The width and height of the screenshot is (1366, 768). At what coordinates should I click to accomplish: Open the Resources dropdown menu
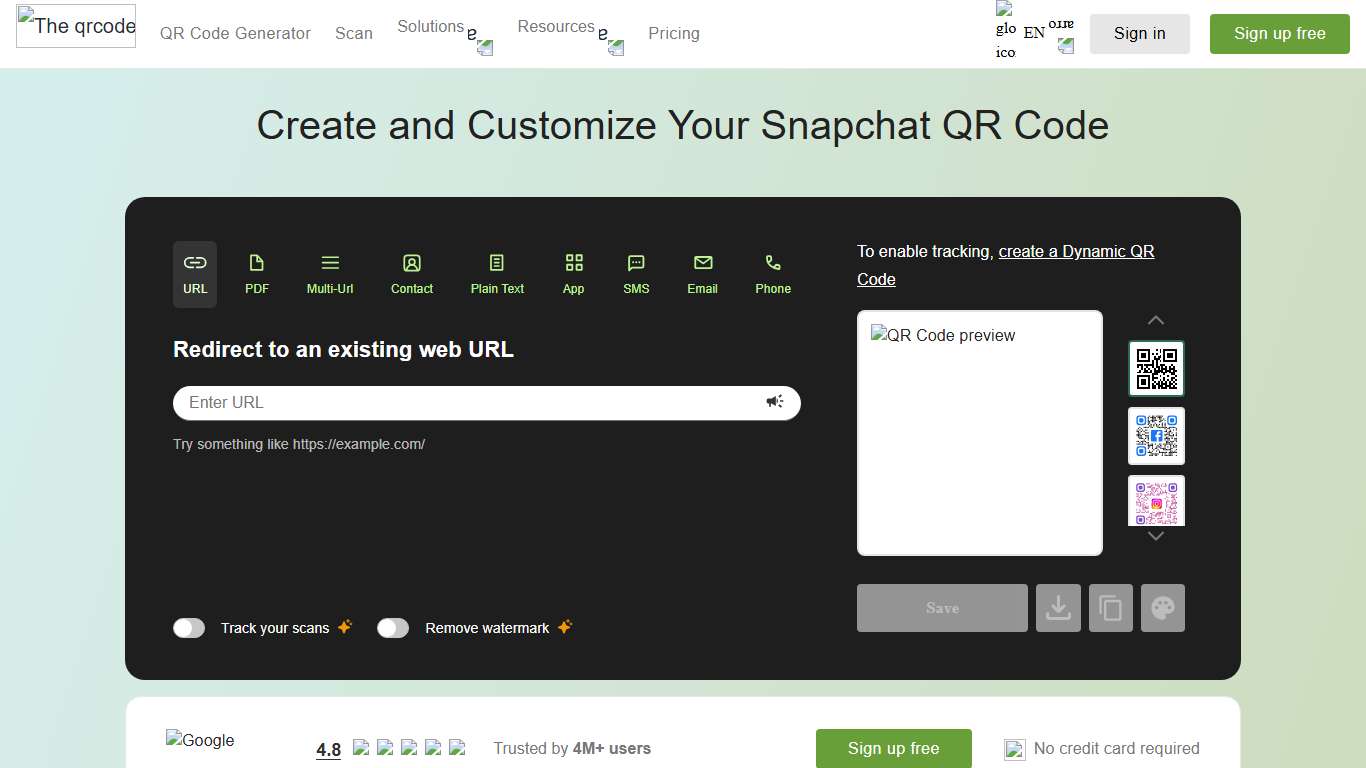[556, 26]
